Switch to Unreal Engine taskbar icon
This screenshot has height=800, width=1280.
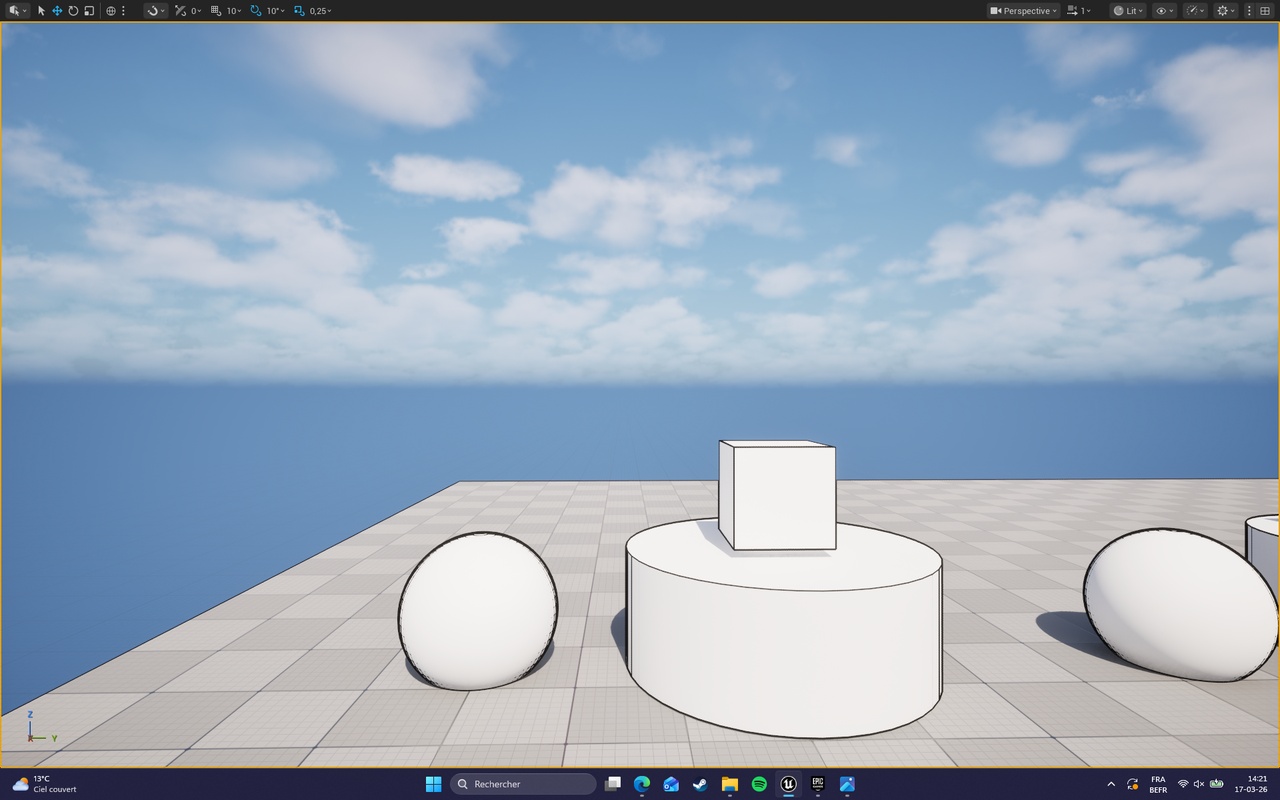click(788, 784)
